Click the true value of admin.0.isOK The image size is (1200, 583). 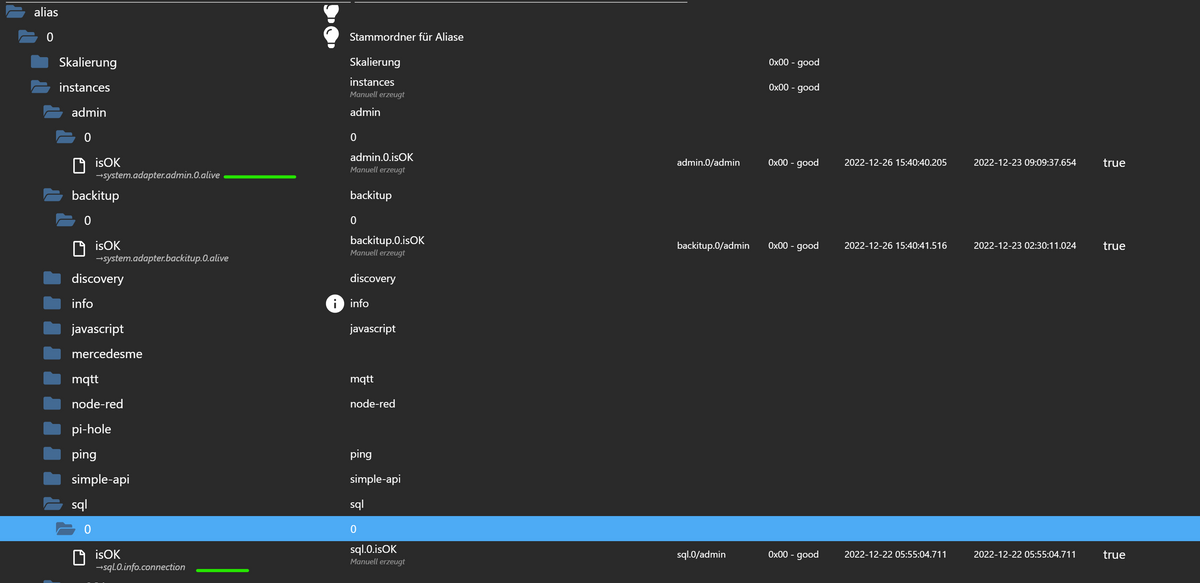coord(1114,163)
